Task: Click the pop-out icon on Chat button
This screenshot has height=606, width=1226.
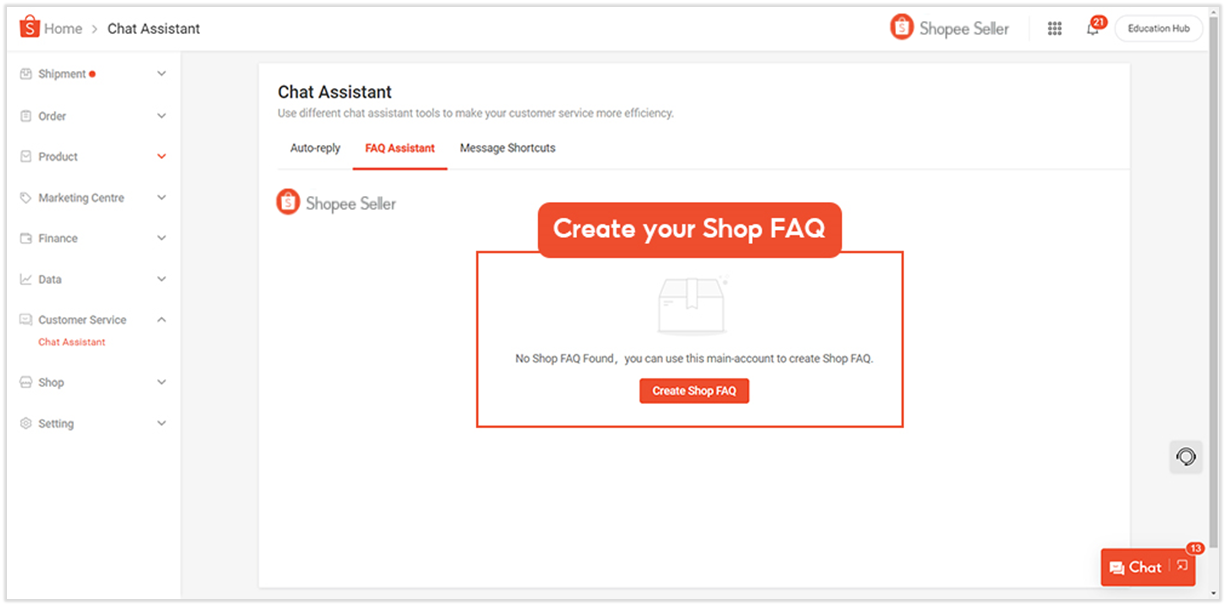Action: click(x=1182, y=566)
